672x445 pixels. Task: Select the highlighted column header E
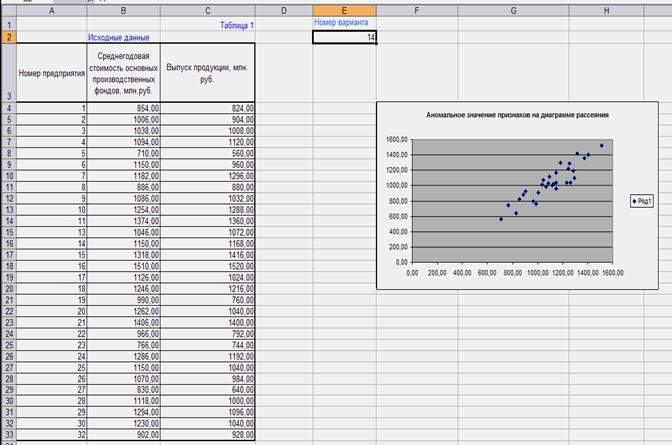click(344, 9)
